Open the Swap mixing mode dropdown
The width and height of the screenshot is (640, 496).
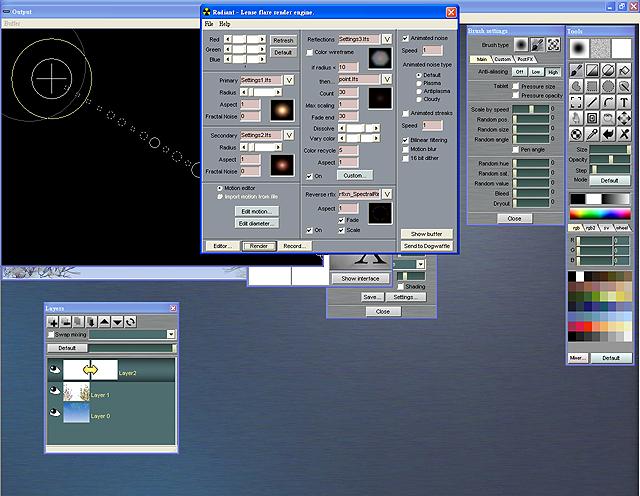click(171, 334)
